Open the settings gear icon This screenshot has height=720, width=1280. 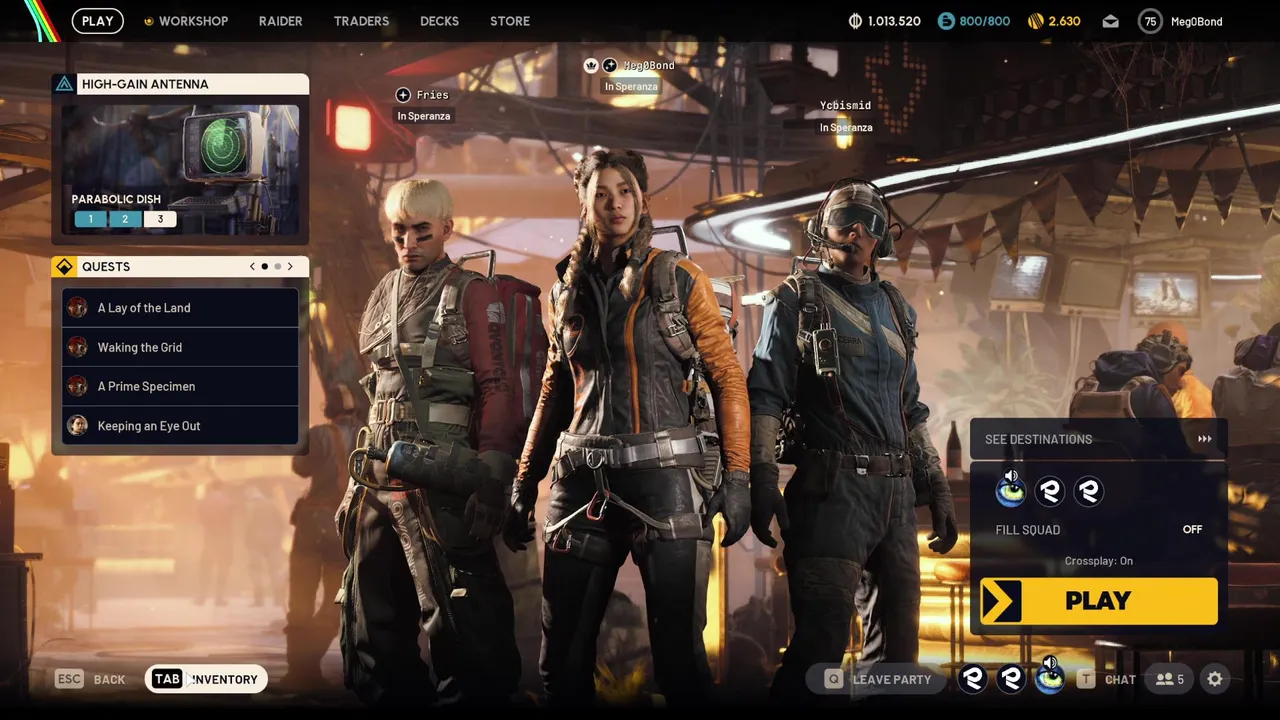(x=1215, y=679)
